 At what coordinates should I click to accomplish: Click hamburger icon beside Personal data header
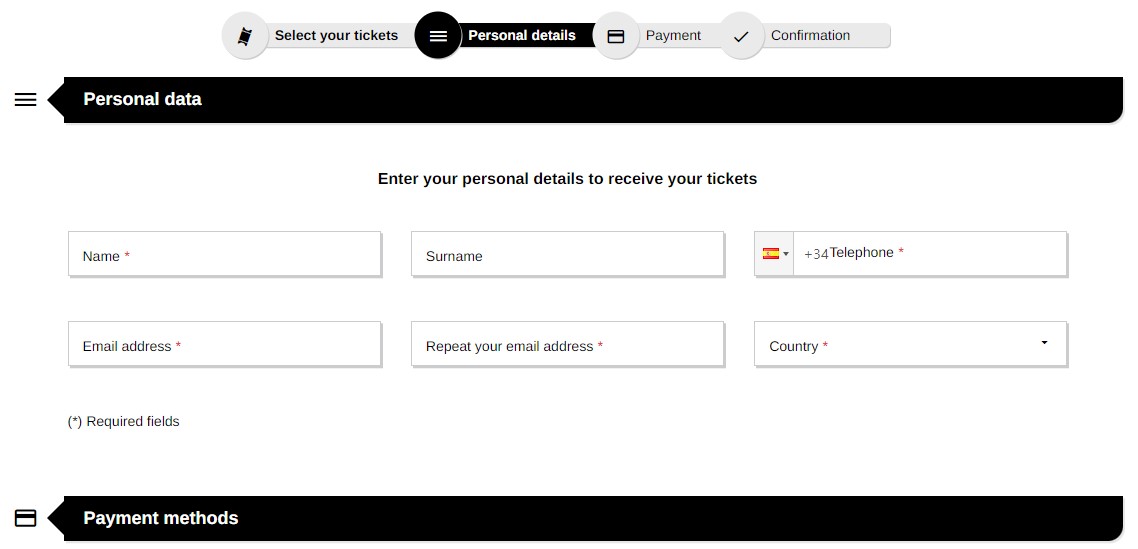click(25, 99)
